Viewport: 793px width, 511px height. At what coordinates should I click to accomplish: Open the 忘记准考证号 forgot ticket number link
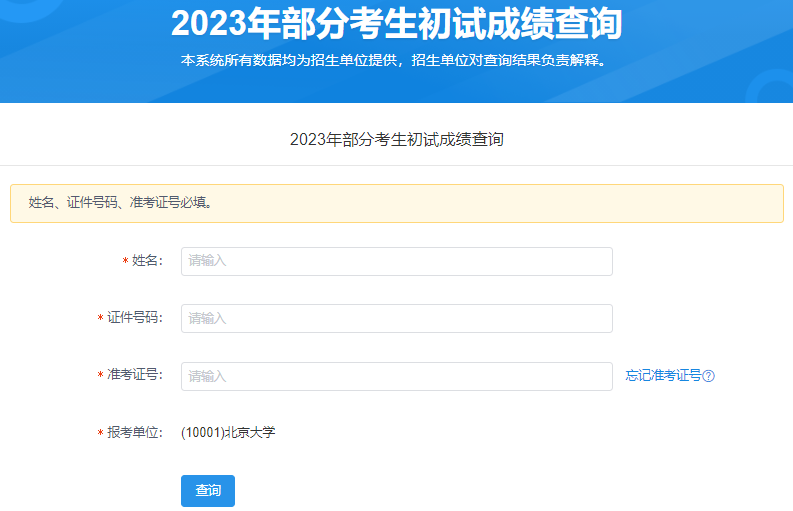pyautogui.click(x=663, y=375)
